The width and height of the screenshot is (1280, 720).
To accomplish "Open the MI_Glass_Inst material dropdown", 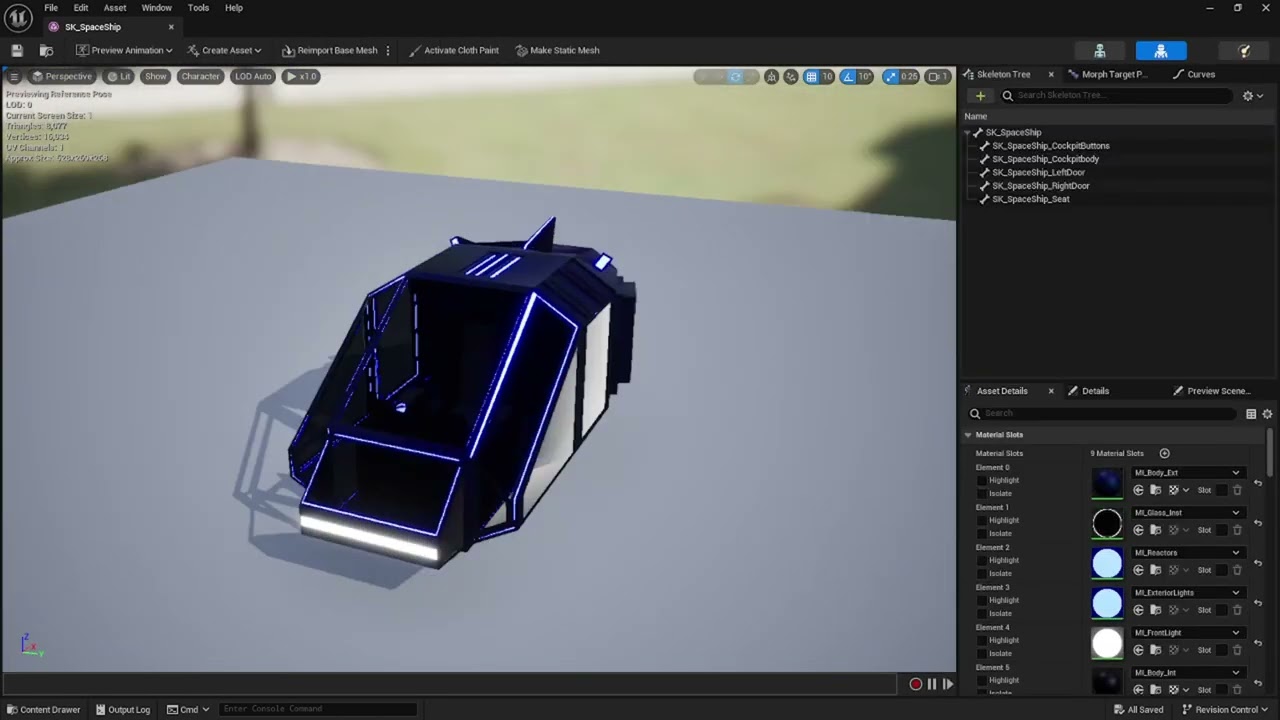I will [1187, 513].
